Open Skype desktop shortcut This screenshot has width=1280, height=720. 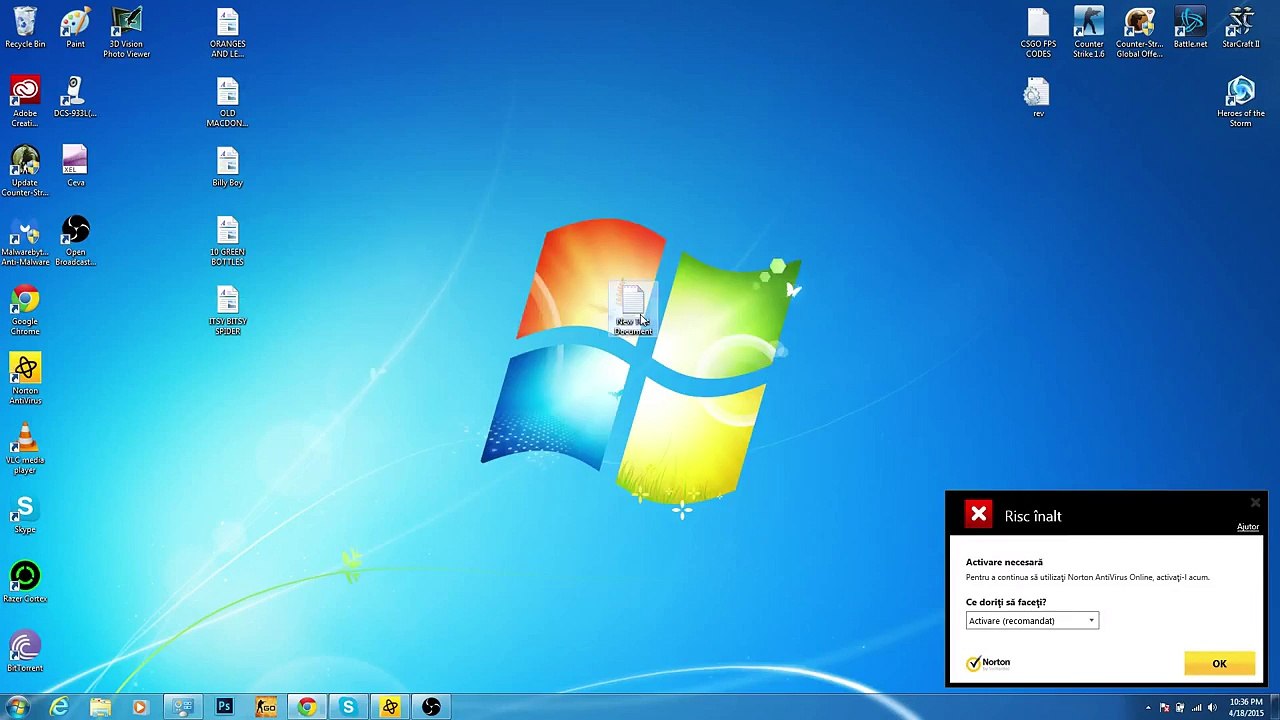(x=25, y=514)
